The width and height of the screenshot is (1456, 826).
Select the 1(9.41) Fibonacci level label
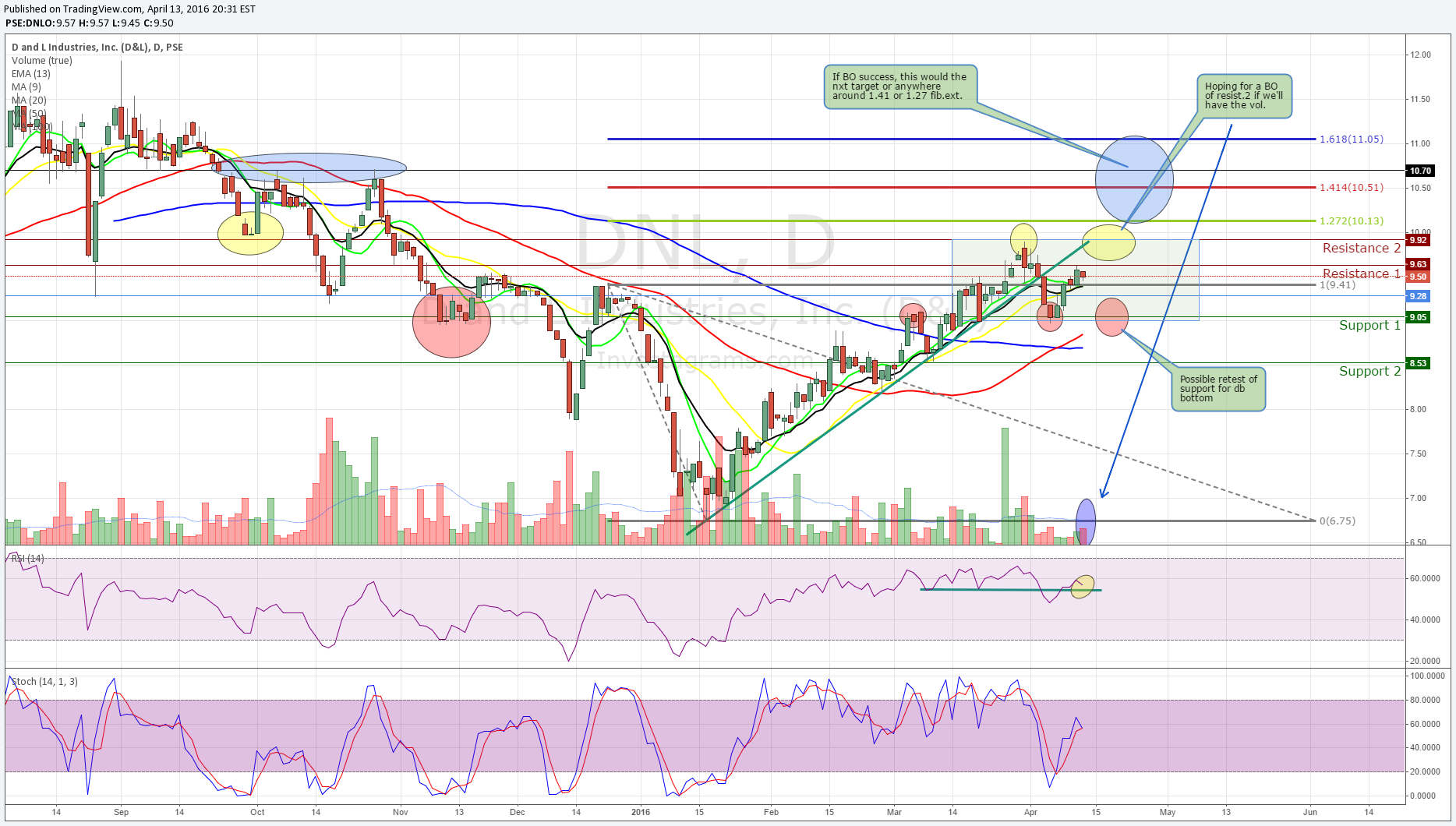click(1338, 284)
